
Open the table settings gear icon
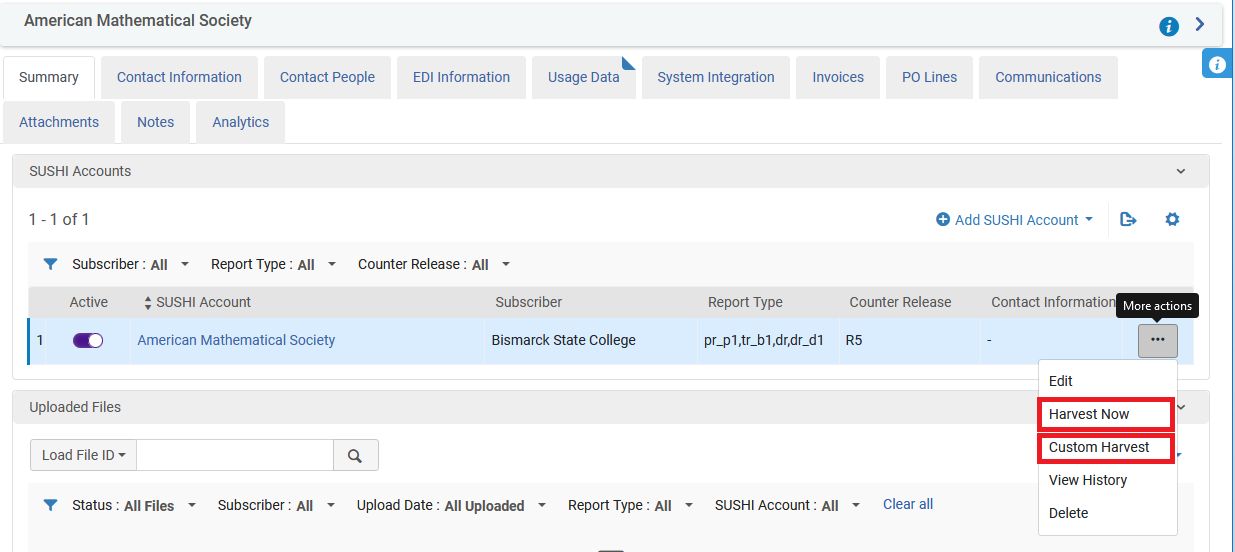pos(1172,219)
